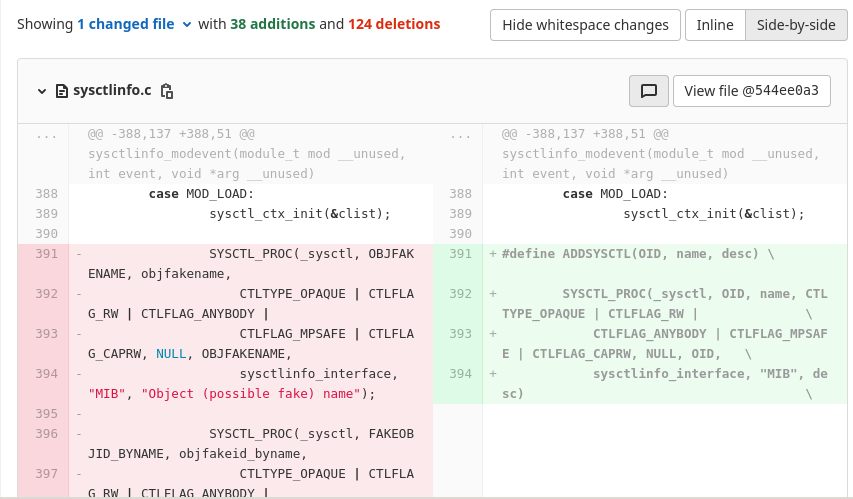Image resolution: width=853 pixels, height=499 pixels.
Task: Click the document icon beside sysctlinfo.c
Action: pos(62,91)
